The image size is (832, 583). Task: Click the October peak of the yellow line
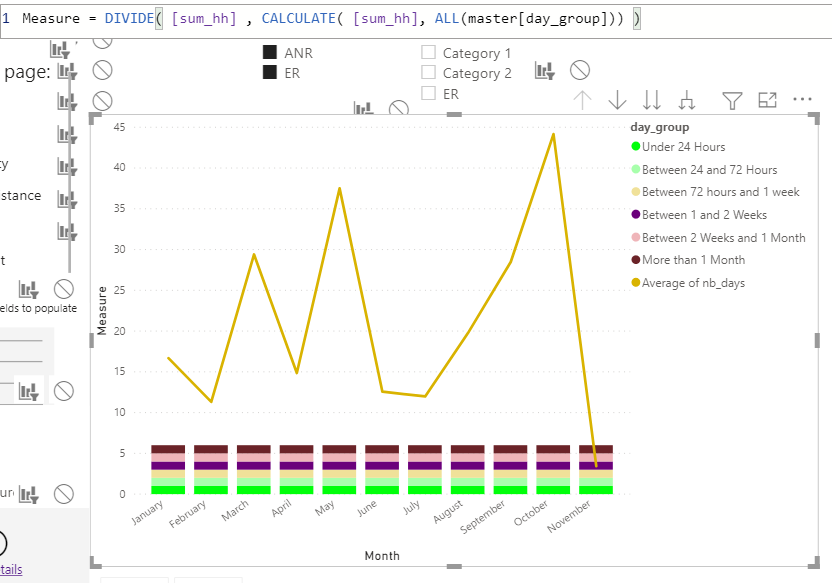point(553,135)
